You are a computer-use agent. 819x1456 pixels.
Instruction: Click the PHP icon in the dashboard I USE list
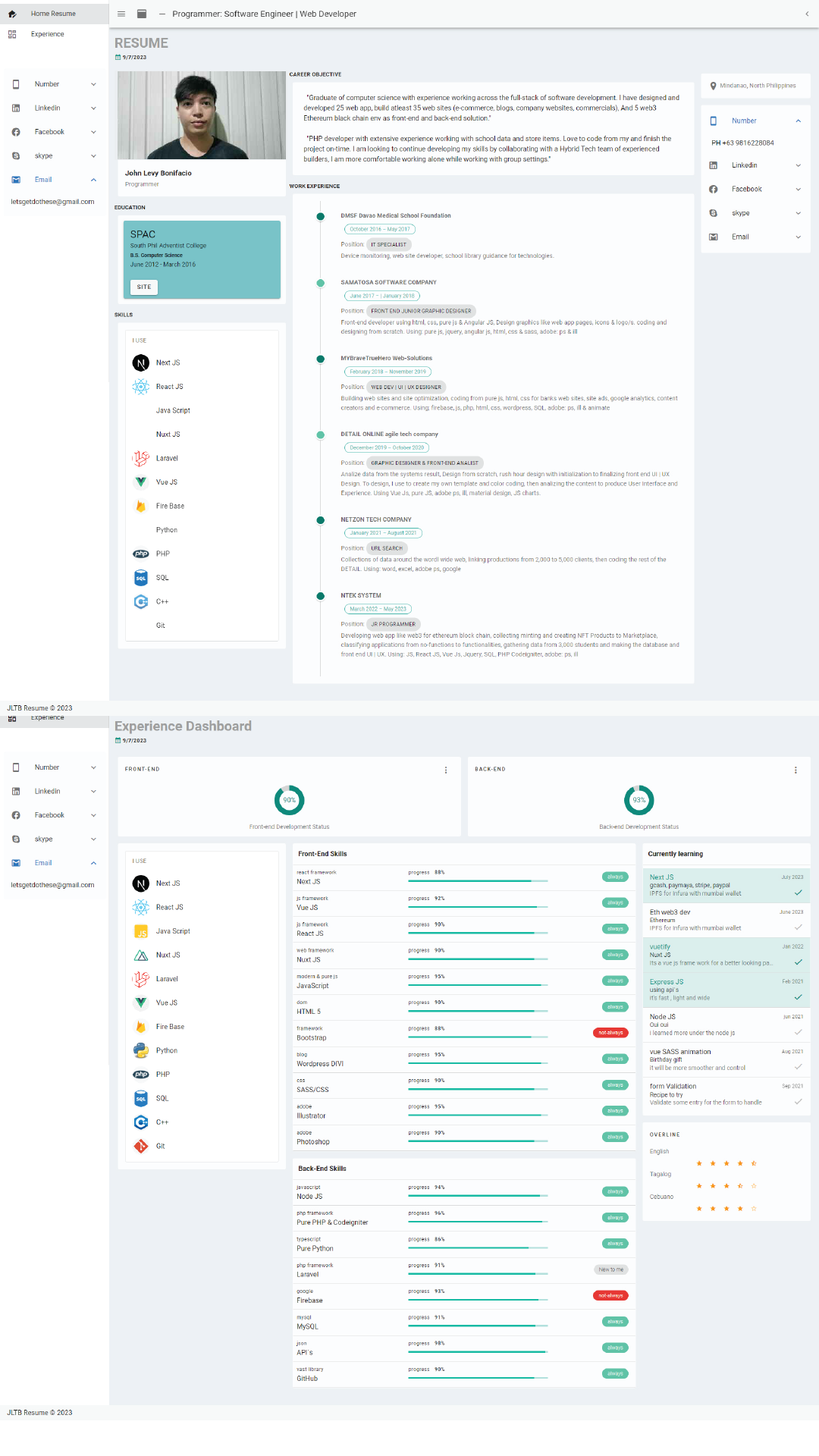tap(141, 1075)
